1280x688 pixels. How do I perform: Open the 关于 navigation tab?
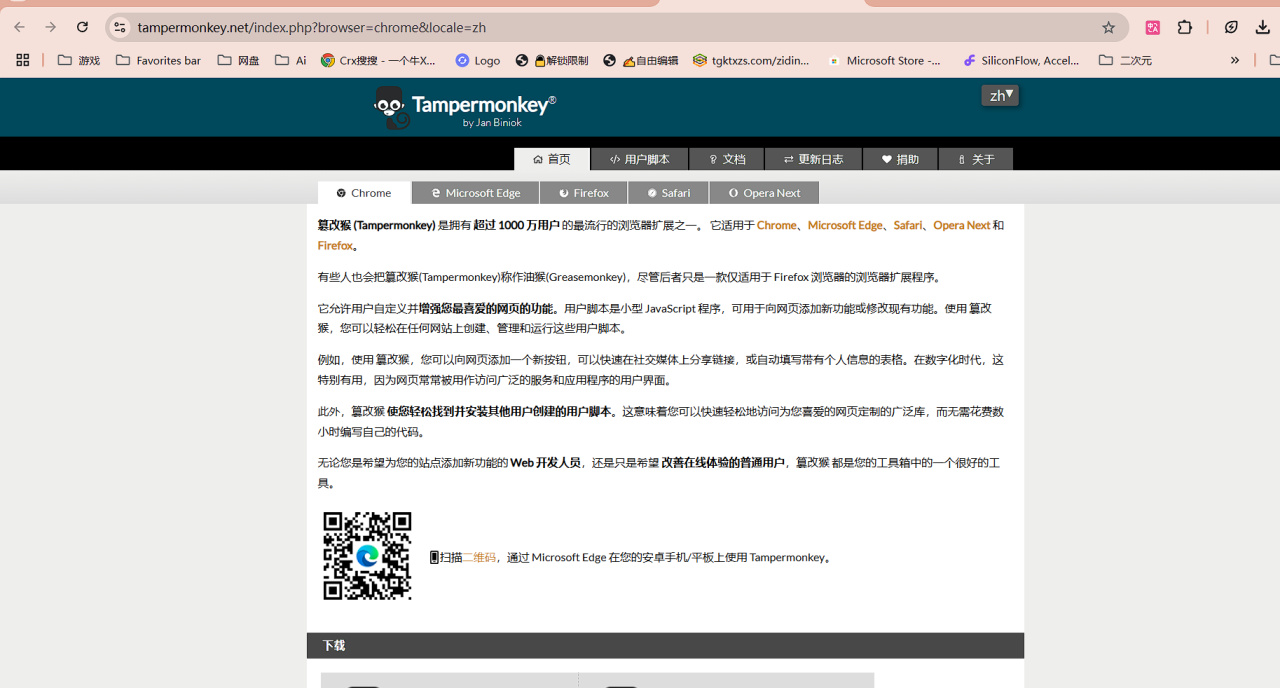976,159
